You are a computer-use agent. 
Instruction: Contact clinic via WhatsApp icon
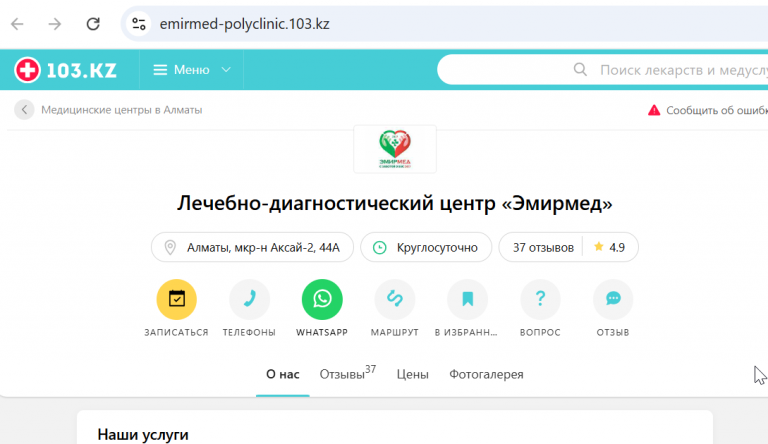(x=322, y=299)
